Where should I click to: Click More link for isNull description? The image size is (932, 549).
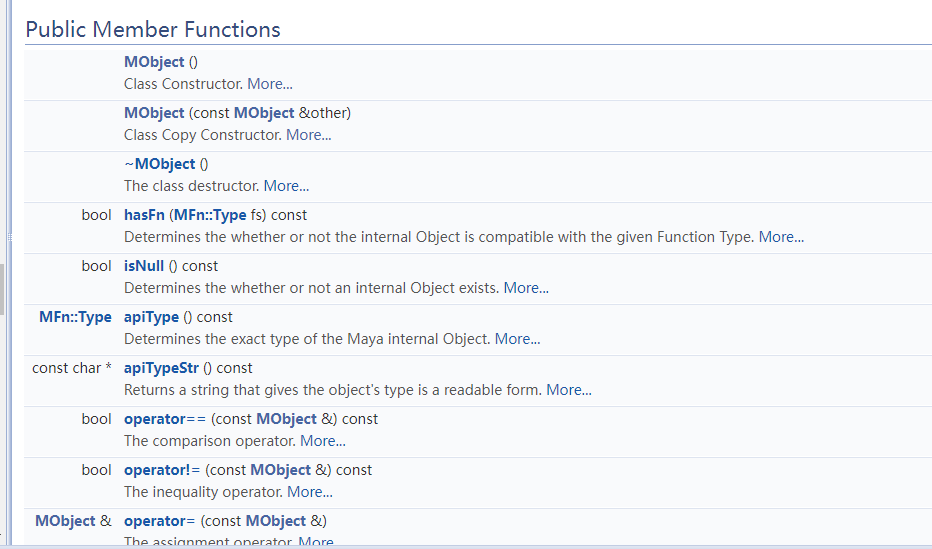tap(526, 288)
